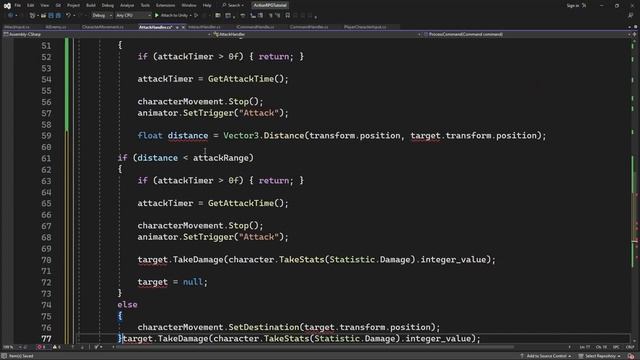Click the feedback icon below window controls

(x=631, y=15)
